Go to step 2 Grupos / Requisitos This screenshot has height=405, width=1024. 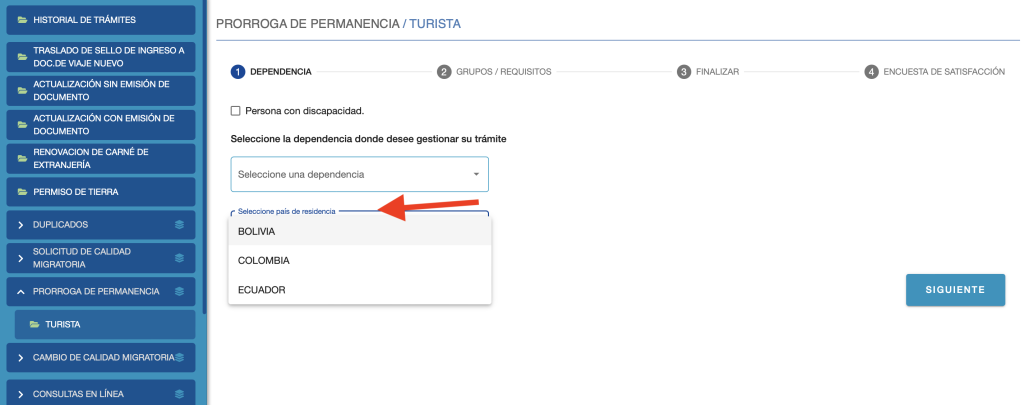point(494,72)
